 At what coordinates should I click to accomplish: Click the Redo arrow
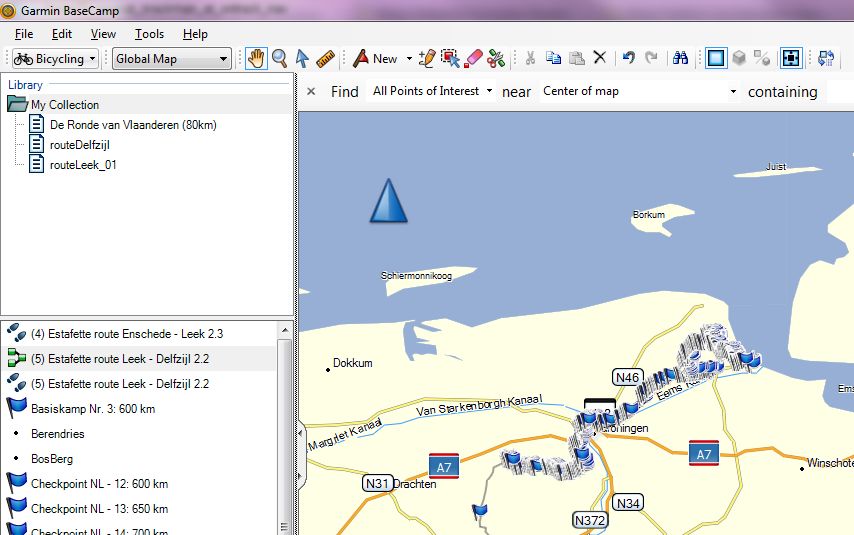[651, 57]
